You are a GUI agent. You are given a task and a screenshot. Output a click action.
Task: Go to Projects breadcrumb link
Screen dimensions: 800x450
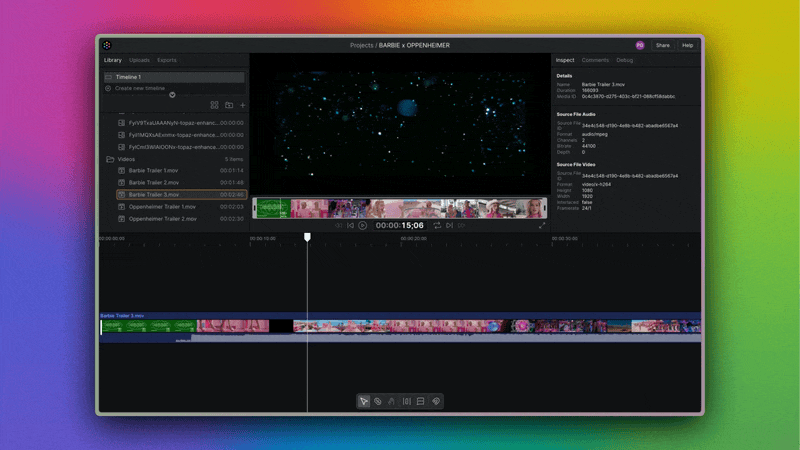362,45
